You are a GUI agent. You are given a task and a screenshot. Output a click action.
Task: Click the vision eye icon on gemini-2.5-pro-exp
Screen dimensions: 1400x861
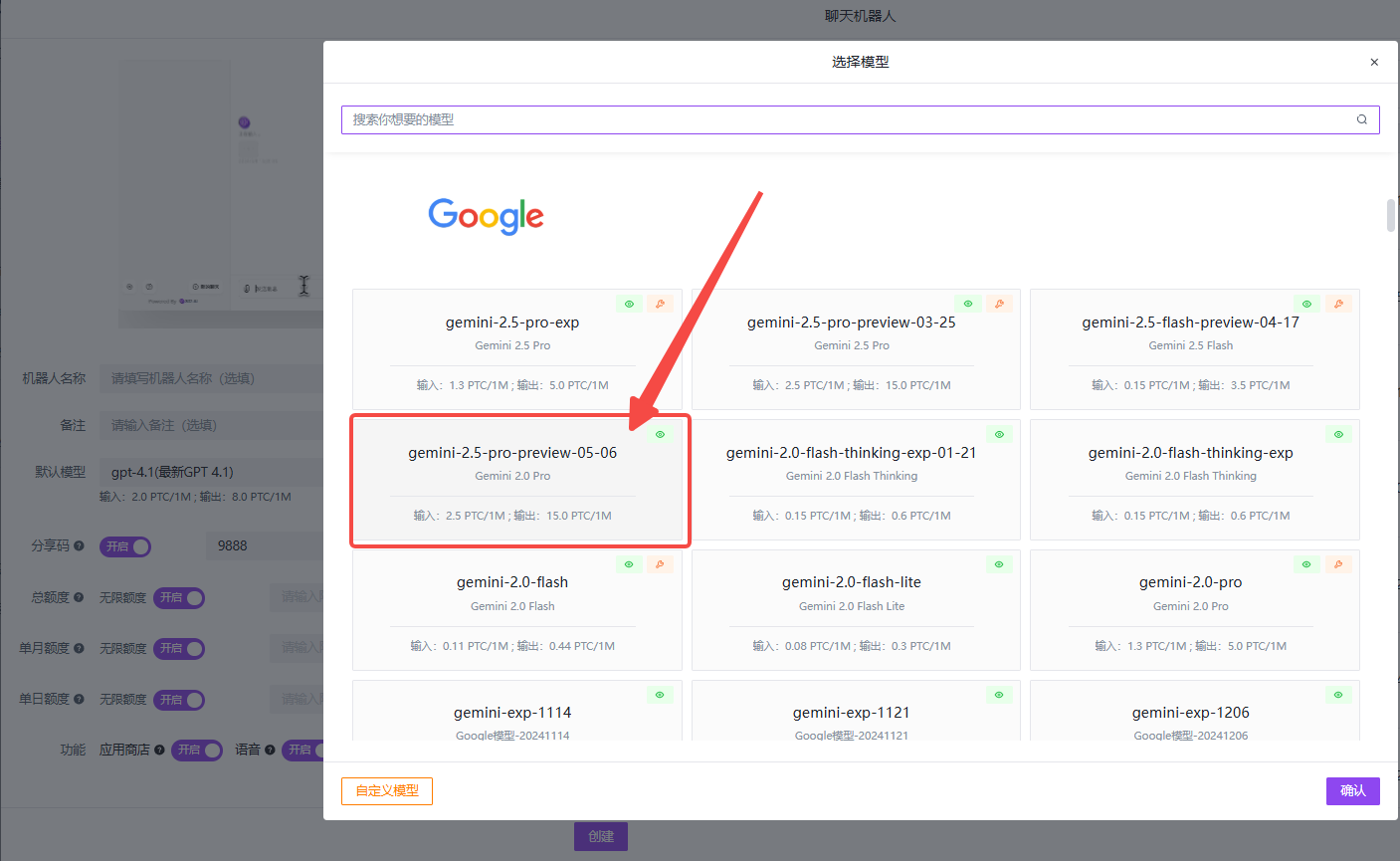tap(629, 304)
